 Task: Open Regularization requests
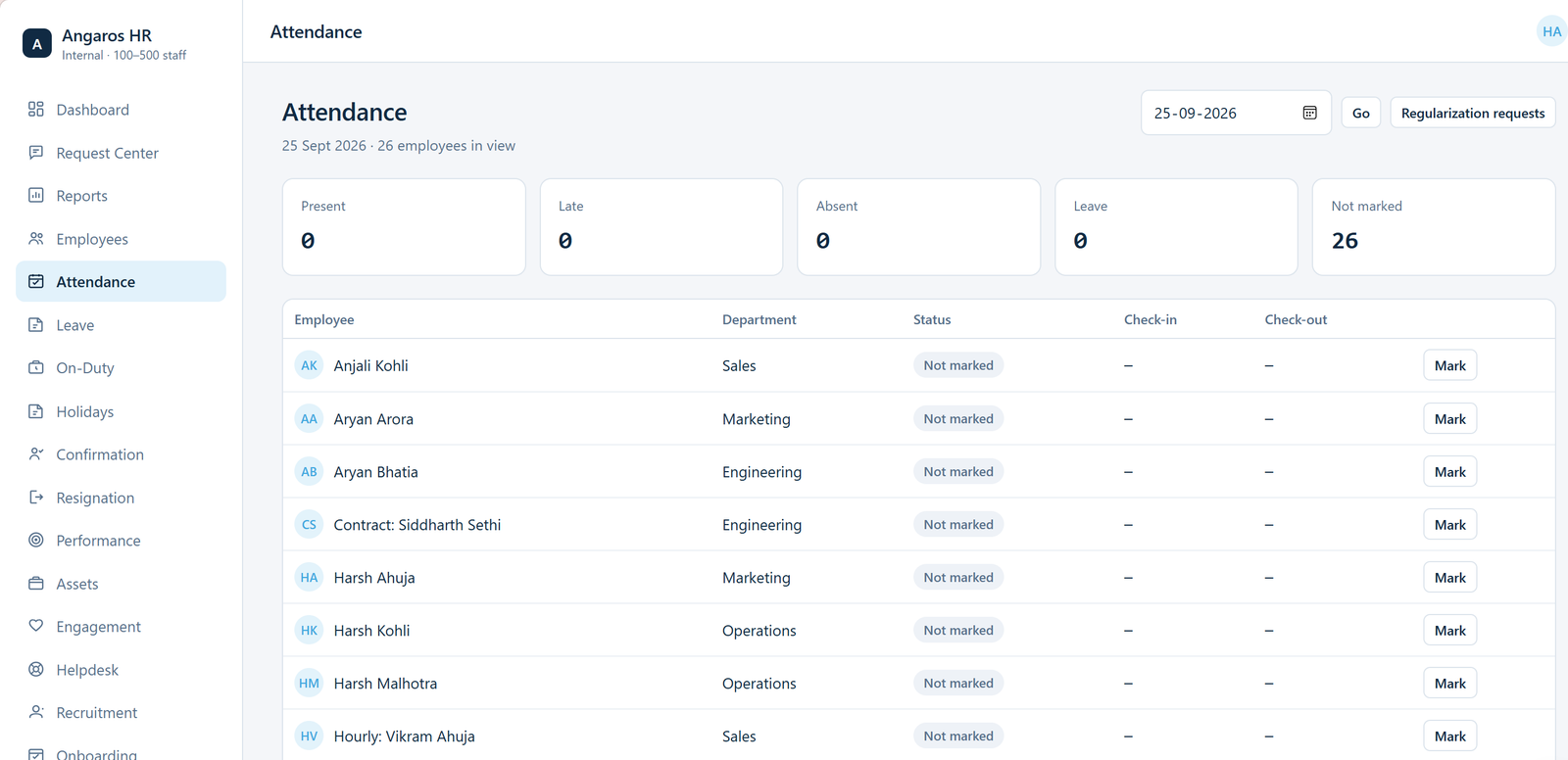[x=1472, y=113]
